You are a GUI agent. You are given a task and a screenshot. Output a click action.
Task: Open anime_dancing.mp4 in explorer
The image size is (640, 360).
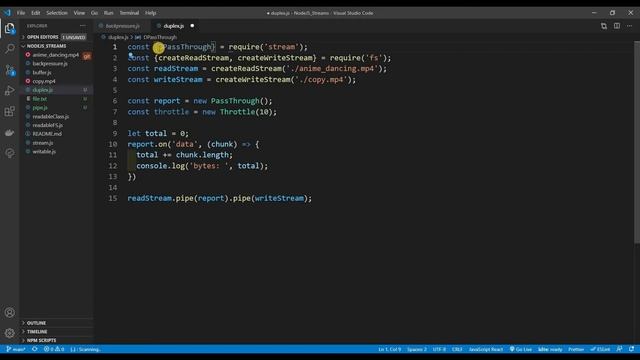(56, 55)
